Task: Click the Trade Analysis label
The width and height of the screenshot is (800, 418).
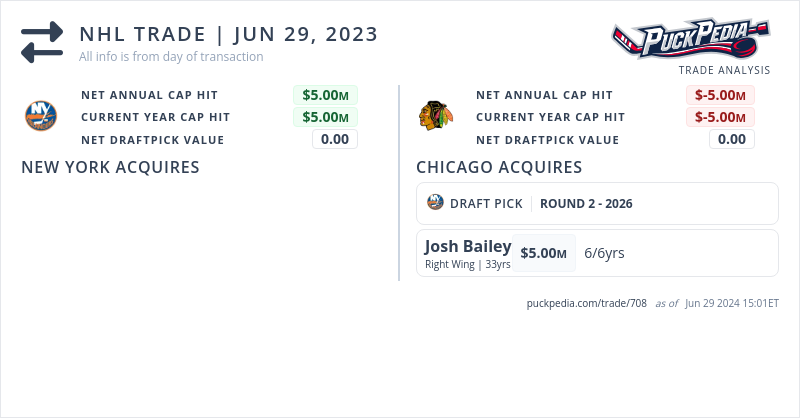Action: pos(724,70)
